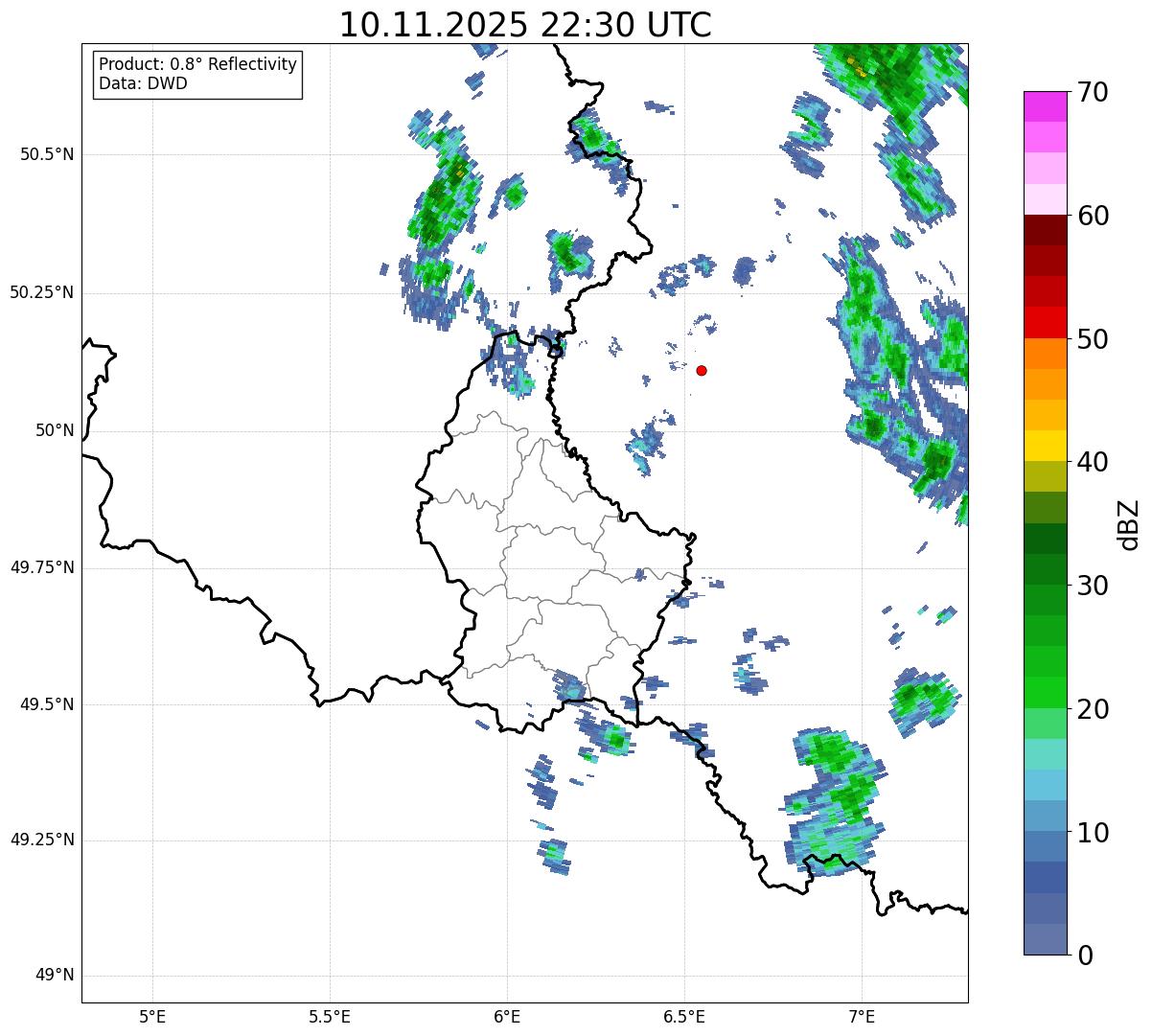Click the colorbar value '70'
Image resolution: width=1152 pixels, height=1036 pixels.
pos(1093,92)
